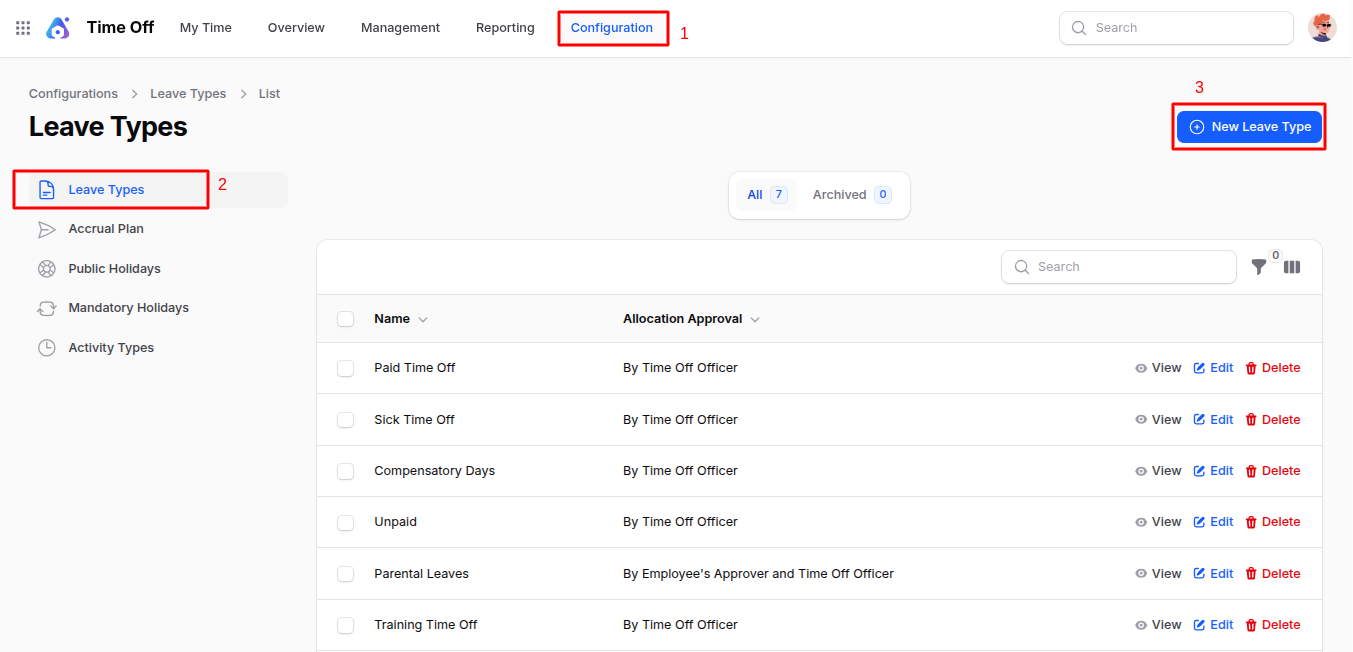Delete the Sick Time Off leave type
The image size is (1353, 652).
pyautogui.click(x=1273, y=420)
